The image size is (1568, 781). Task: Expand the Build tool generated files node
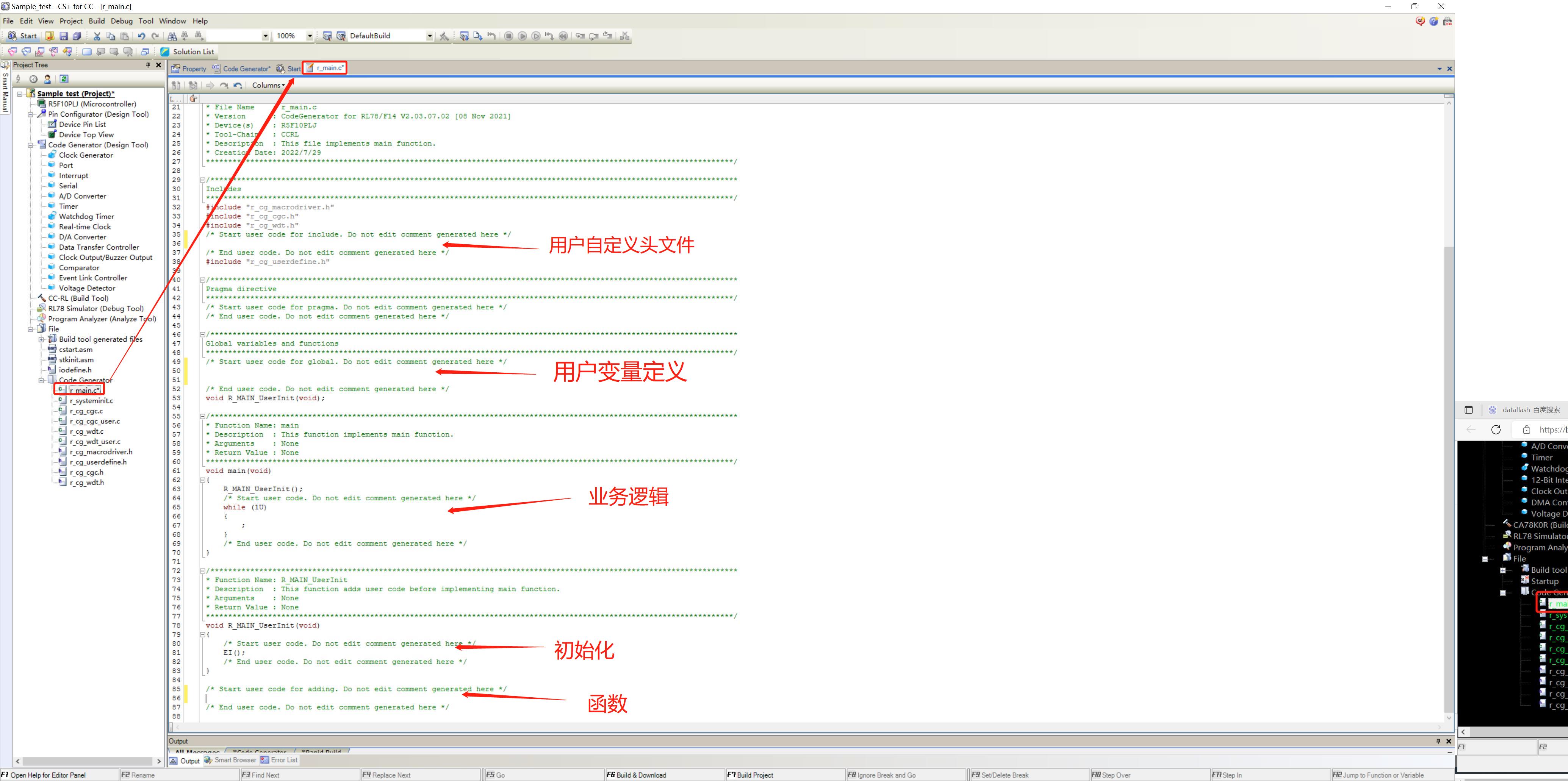[x=41, y=339]
